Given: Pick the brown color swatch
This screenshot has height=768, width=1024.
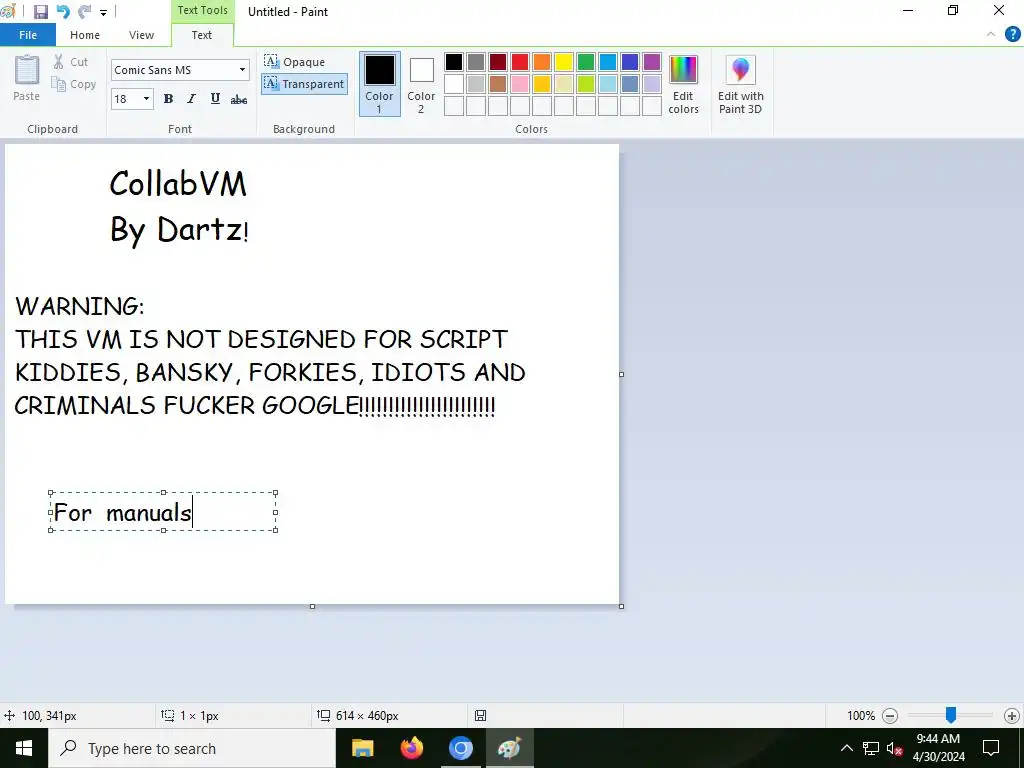Looking at the screenshot, I should [498, 84].
